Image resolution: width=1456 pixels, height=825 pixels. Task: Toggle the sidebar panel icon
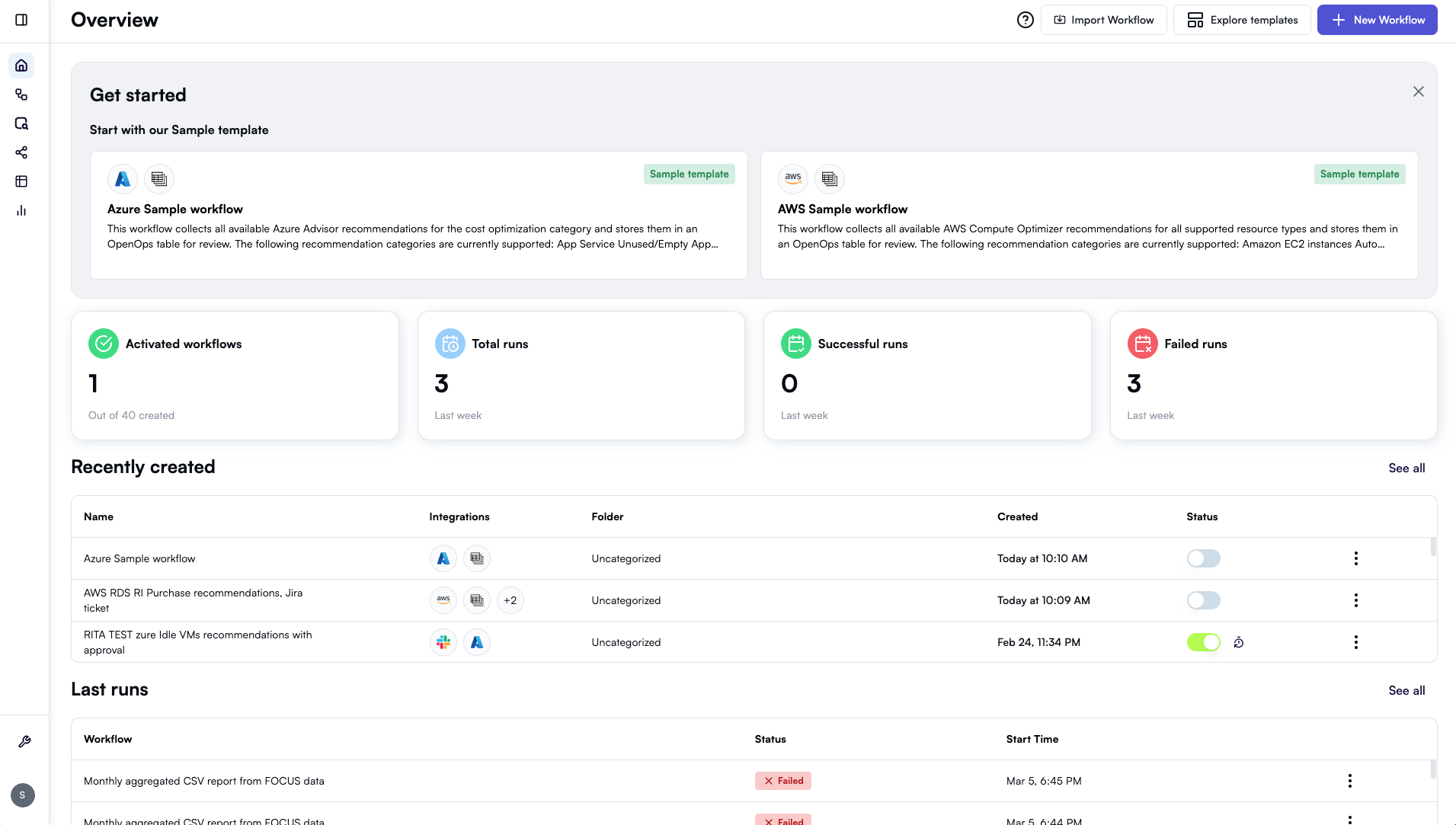click(x=21, y=20)
